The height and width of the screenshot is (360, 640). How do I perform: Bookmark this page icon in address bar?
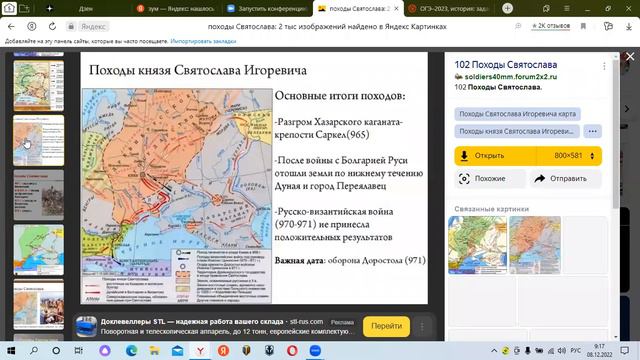[x=583, y=27]
